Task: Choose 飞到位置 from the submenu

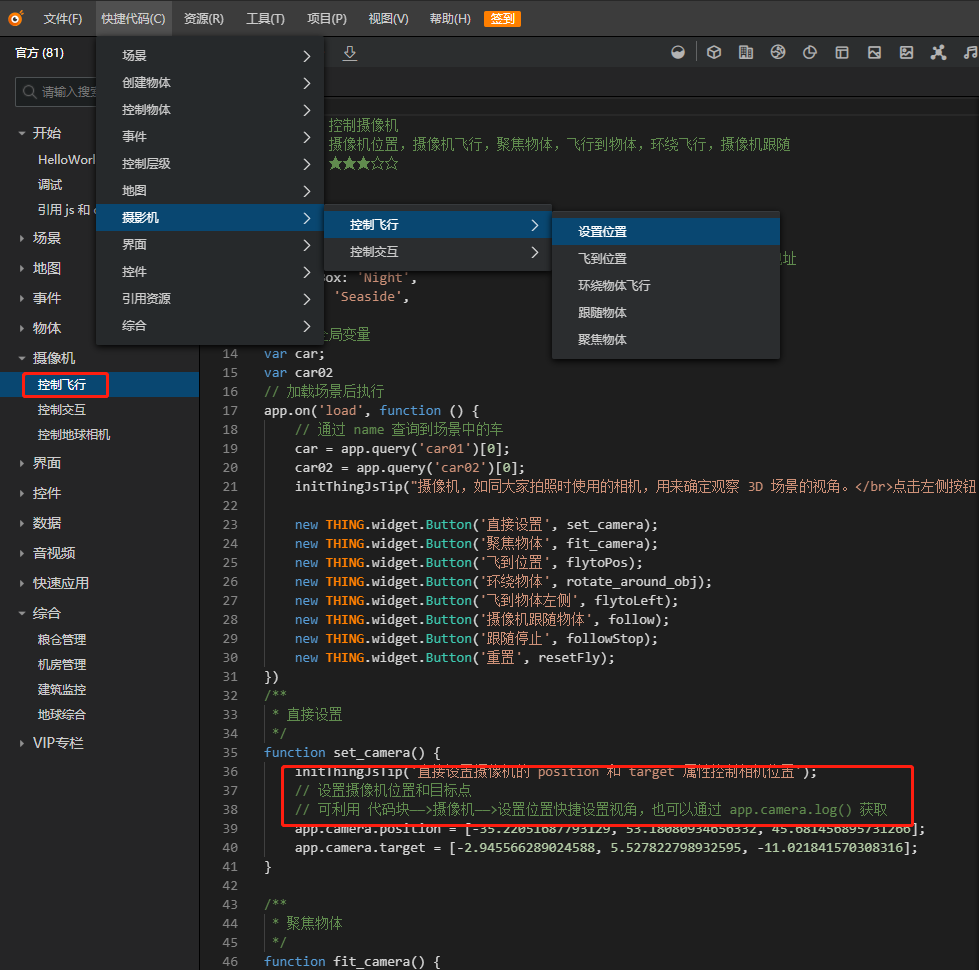Action: (666, 258)
